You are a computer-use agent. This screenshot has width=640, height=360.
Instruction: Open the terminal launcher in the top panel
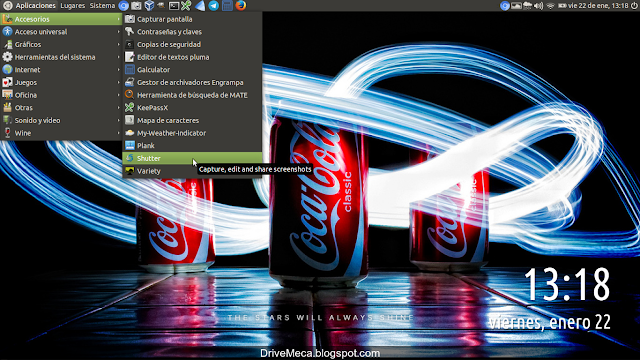(x=174, y=6)
